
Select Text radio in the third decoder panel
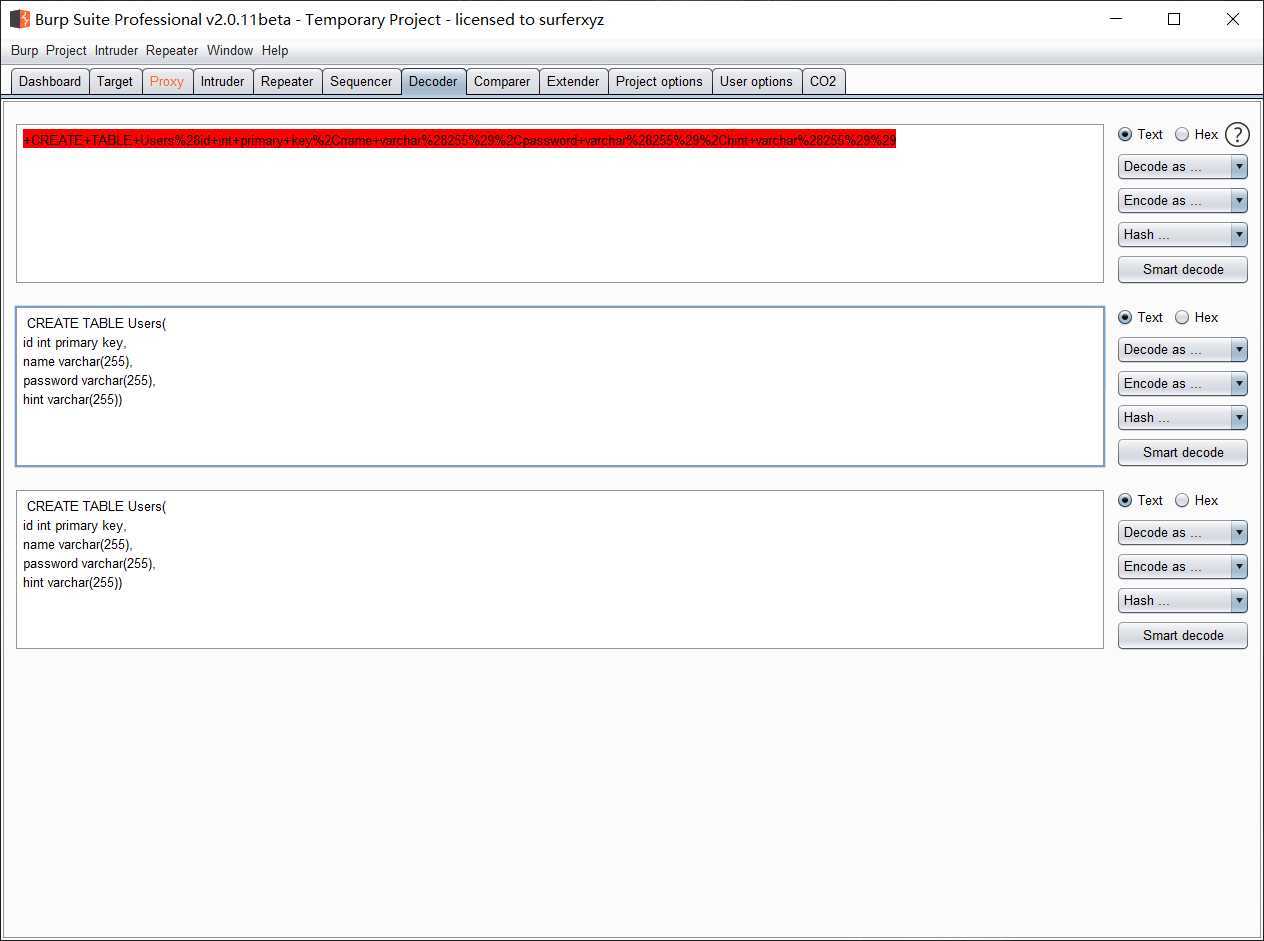(1125, 500)
